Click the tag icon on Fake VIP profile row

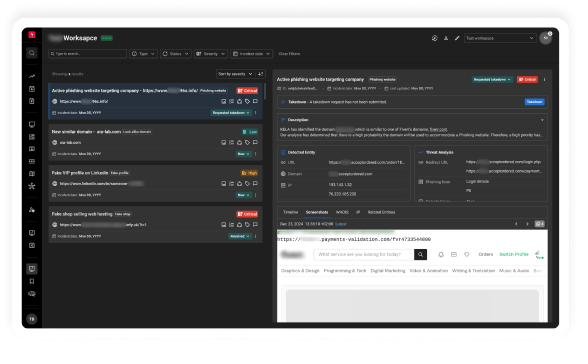coord(248,184)
